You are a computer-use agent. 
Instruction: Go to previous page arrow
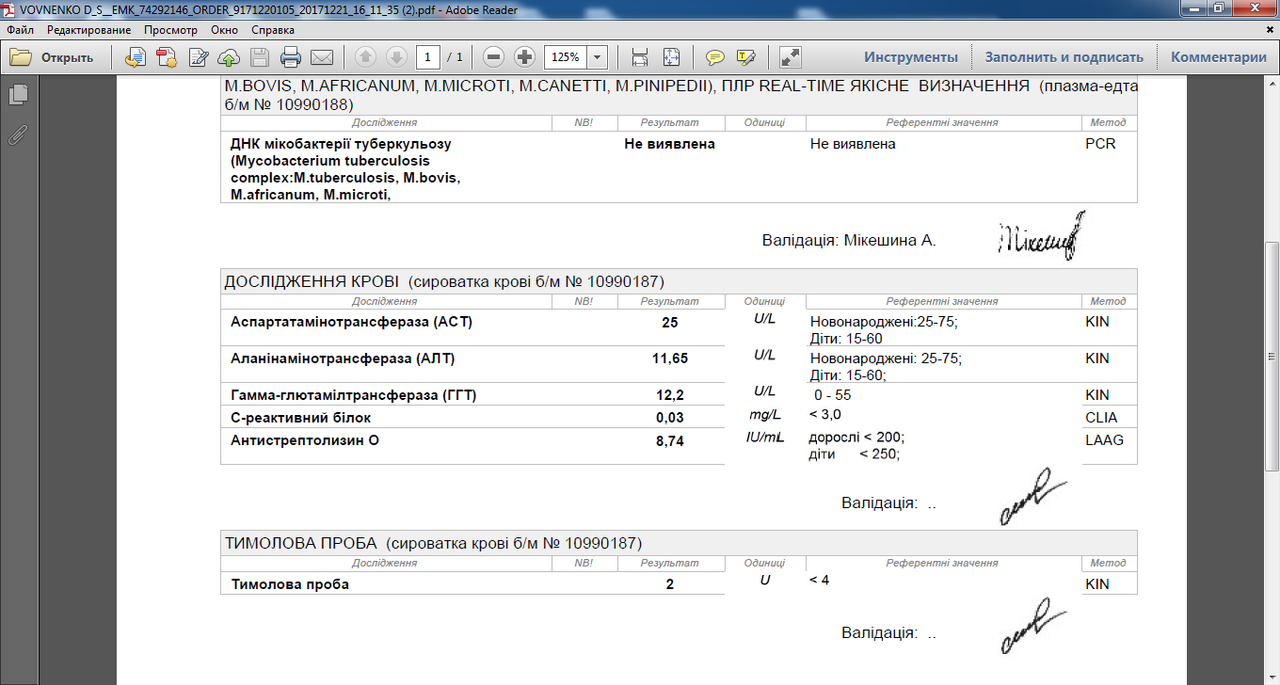point(365,57)
